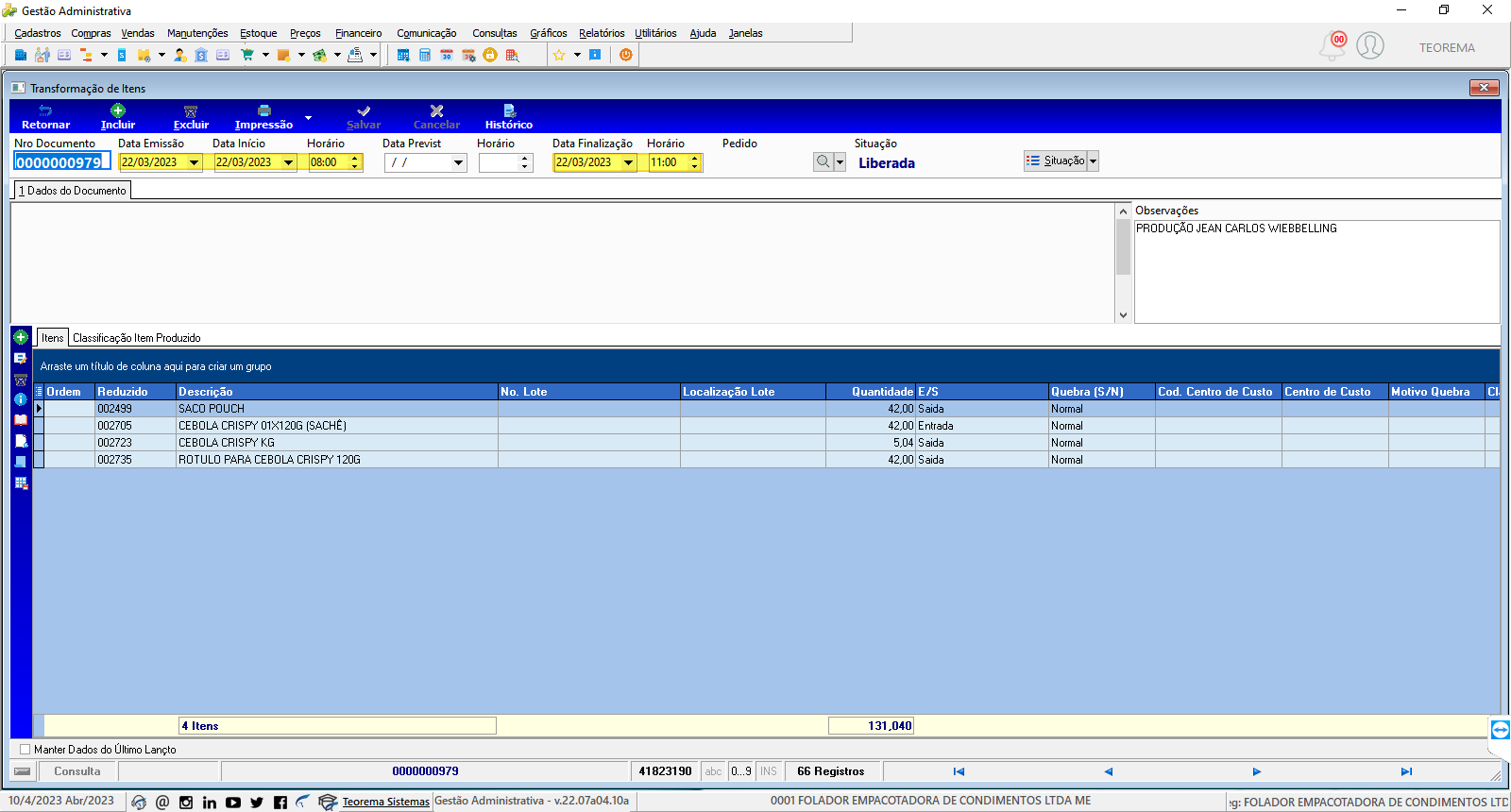This screenshot has height=812, width=1511.
Task: Open the Estoque menu
Action: pos(258,33)
